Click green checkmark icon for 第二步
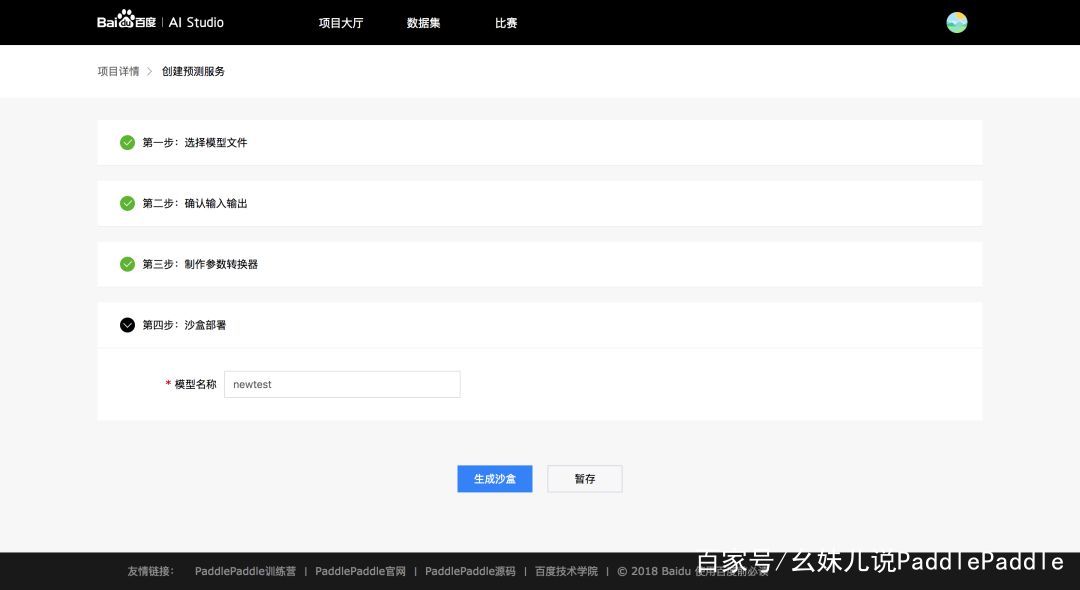 127,203
